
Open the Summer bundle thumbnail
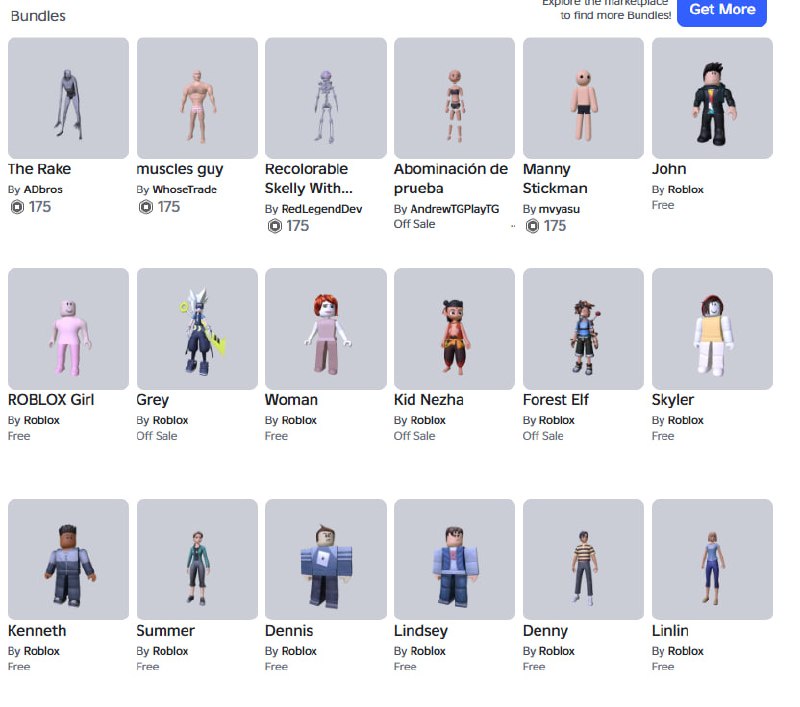[197, 560]
